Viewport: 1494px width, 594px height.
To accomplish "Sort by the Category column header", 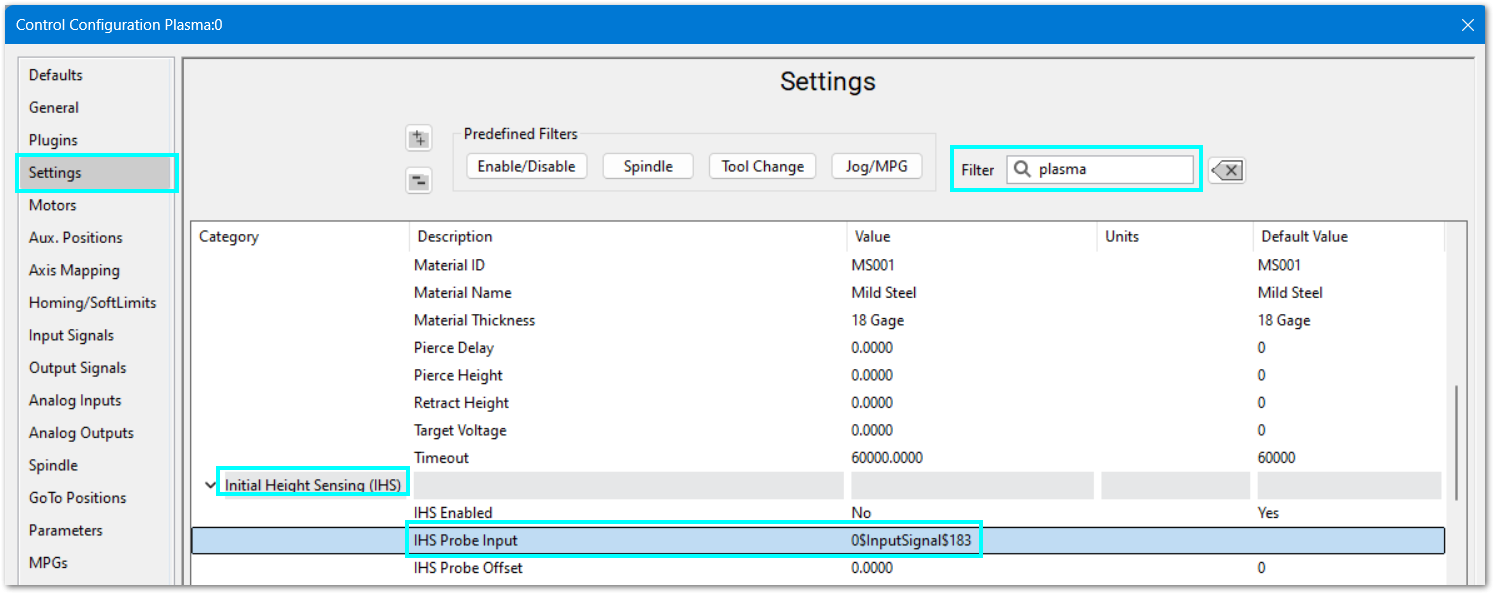I will [300, 237].
